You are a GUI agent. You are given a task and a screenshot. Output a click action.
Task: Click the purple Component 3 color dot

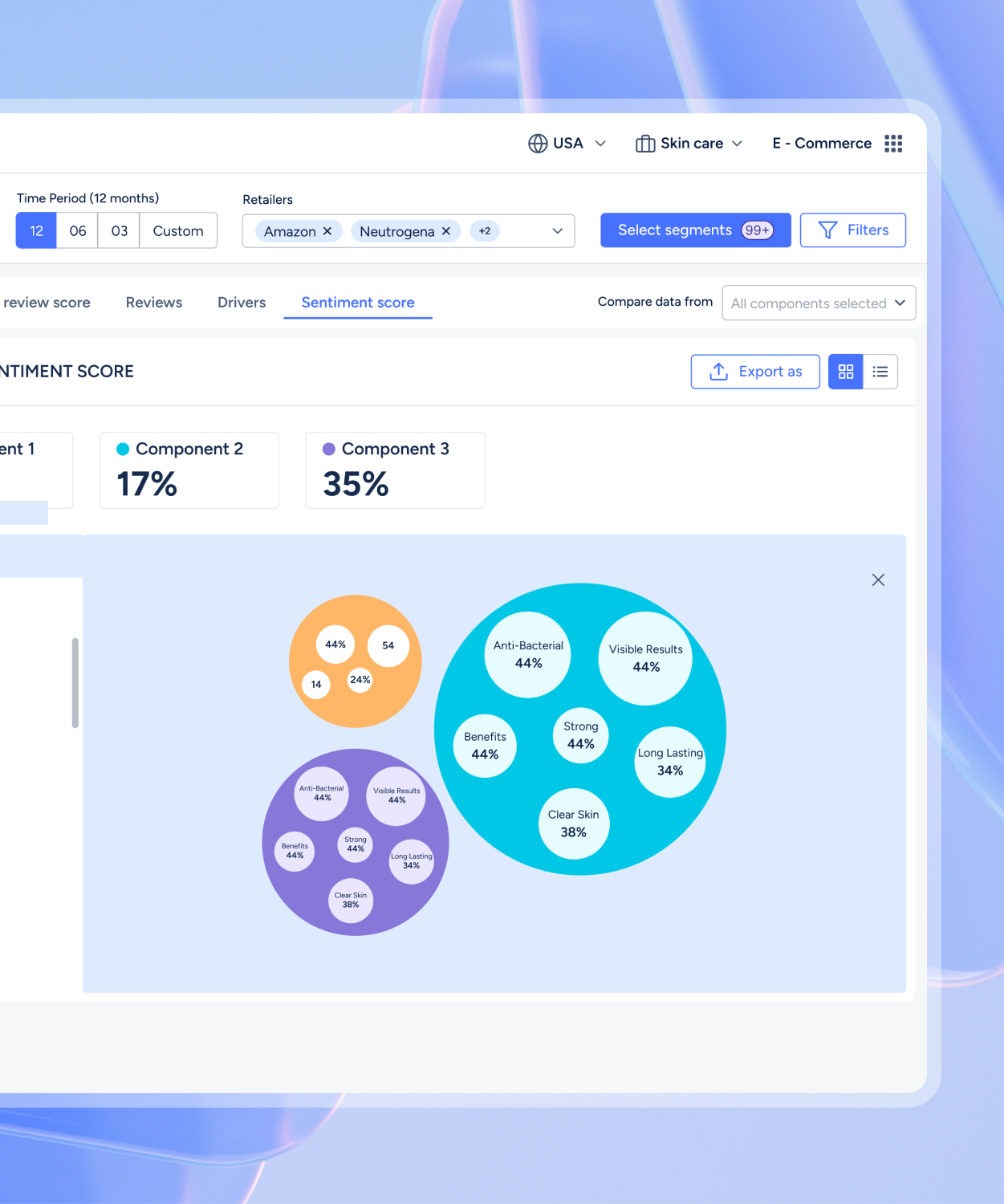[329, 449]
